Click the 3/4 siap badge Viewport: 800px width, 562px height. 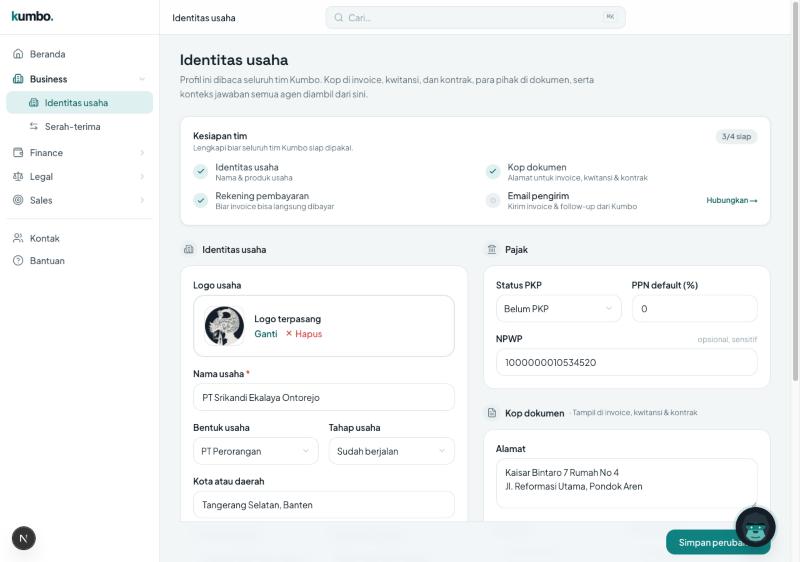[736, 136]
